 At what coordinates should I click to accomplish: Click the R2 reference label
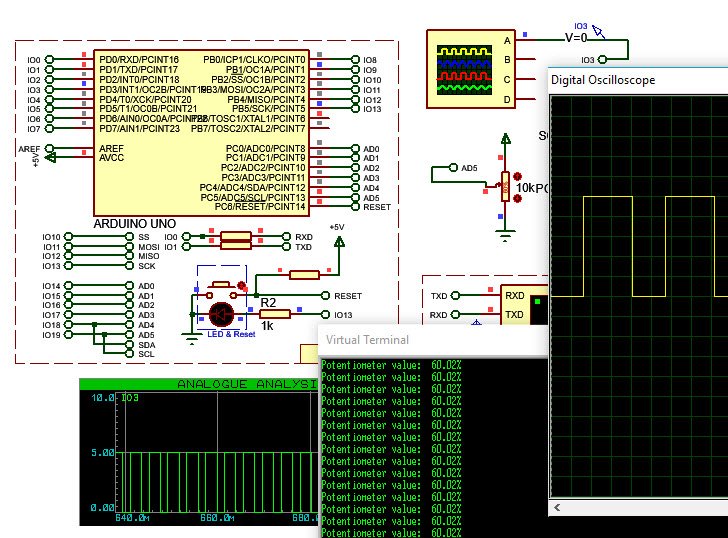pos(268,303)
